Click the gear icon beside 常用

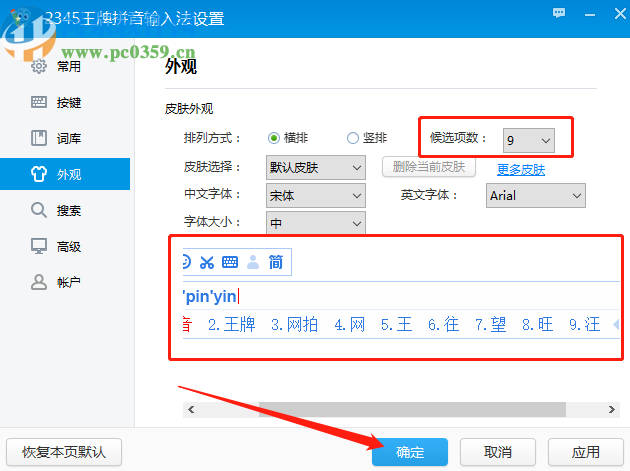tap(39, 66)
